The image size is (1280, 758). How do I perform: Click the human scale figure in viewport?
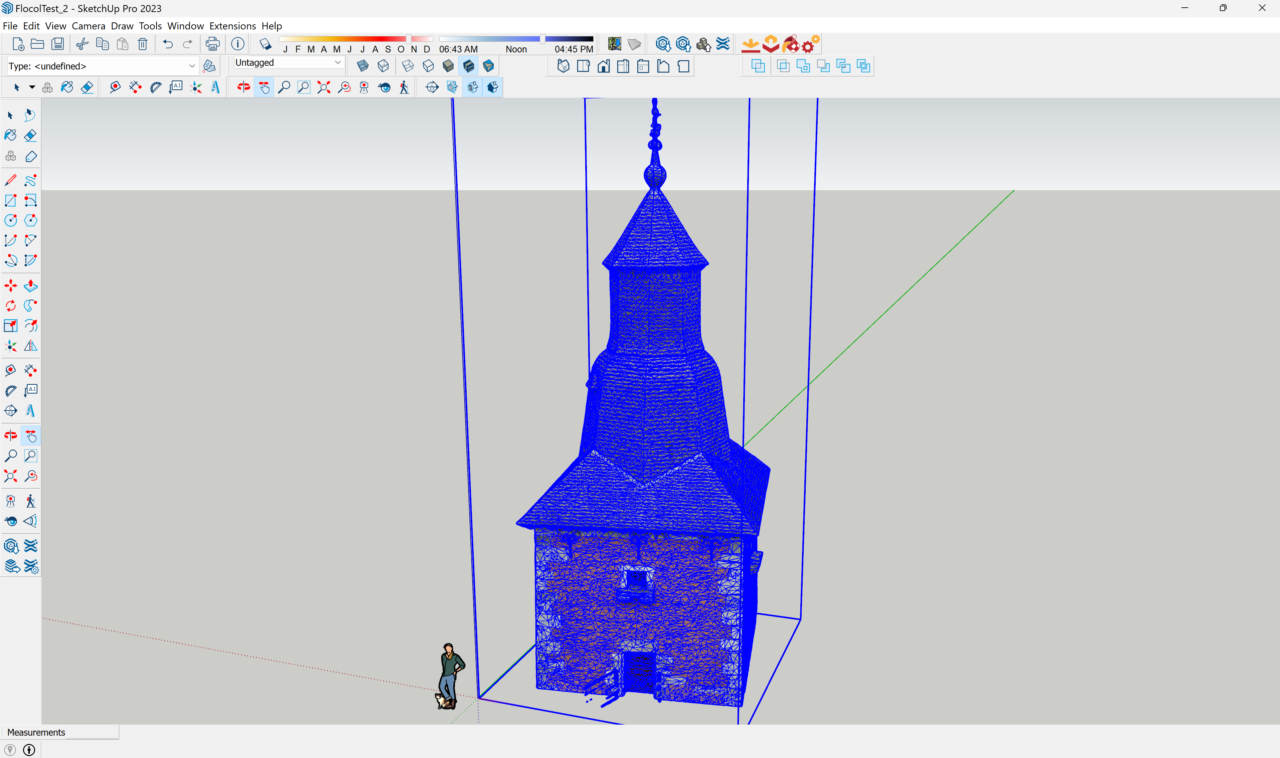click(450, 676)
